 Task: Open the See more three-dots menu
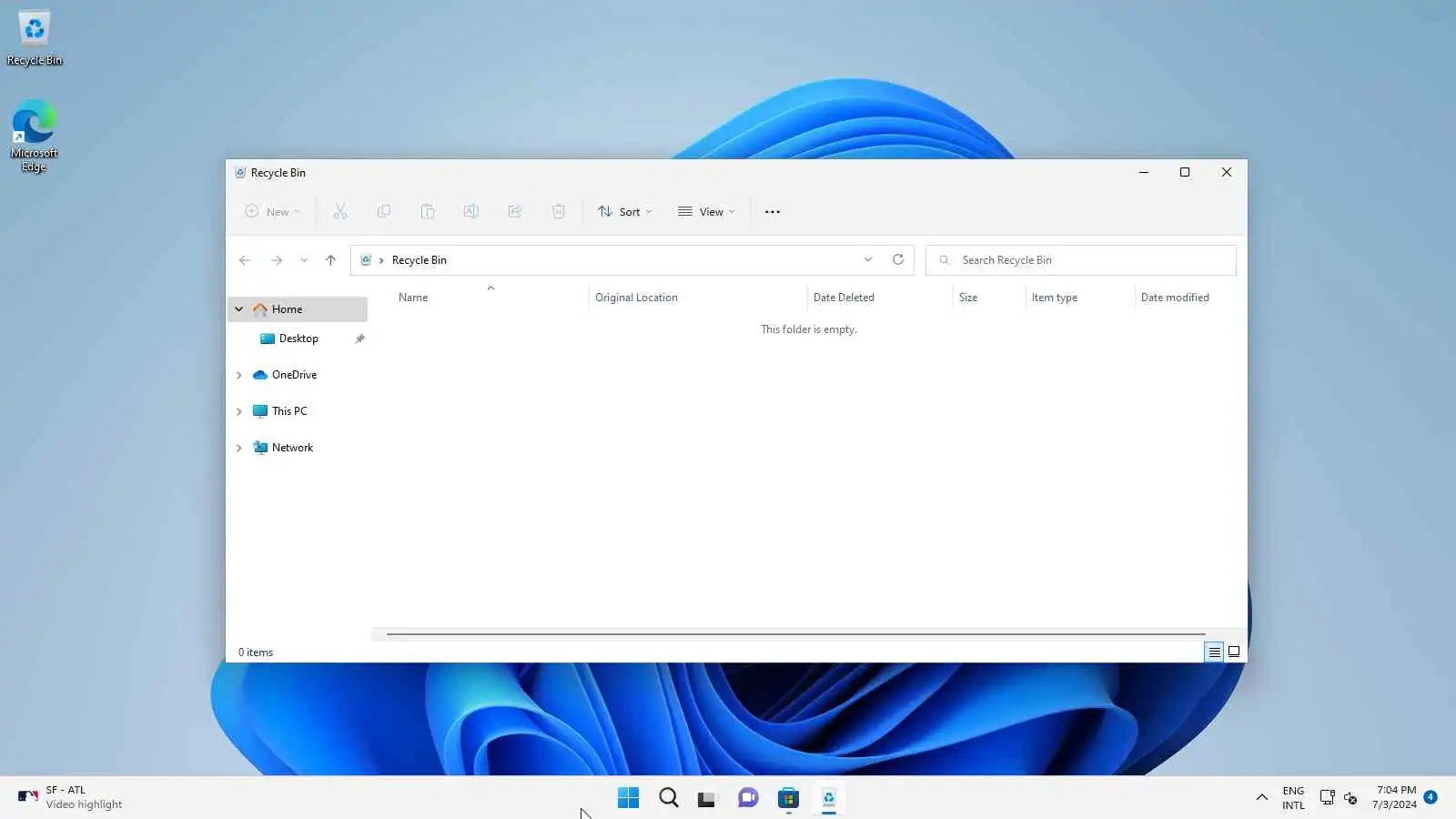point(773,212)
